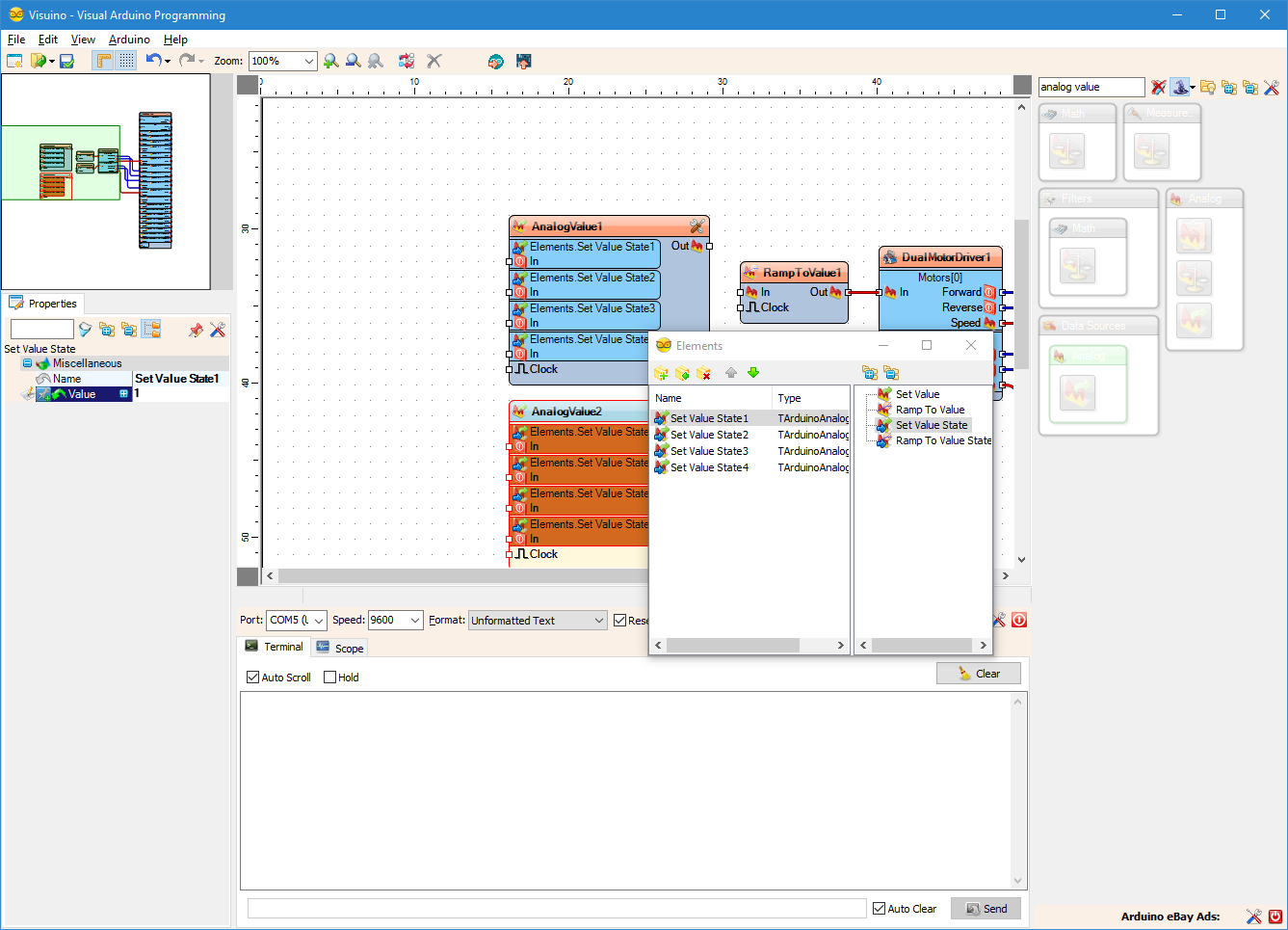The height and width of the screenshot is (930, 1288).
Task: Click the Delete element icon in Elements window
Action: tap(704, 373)
